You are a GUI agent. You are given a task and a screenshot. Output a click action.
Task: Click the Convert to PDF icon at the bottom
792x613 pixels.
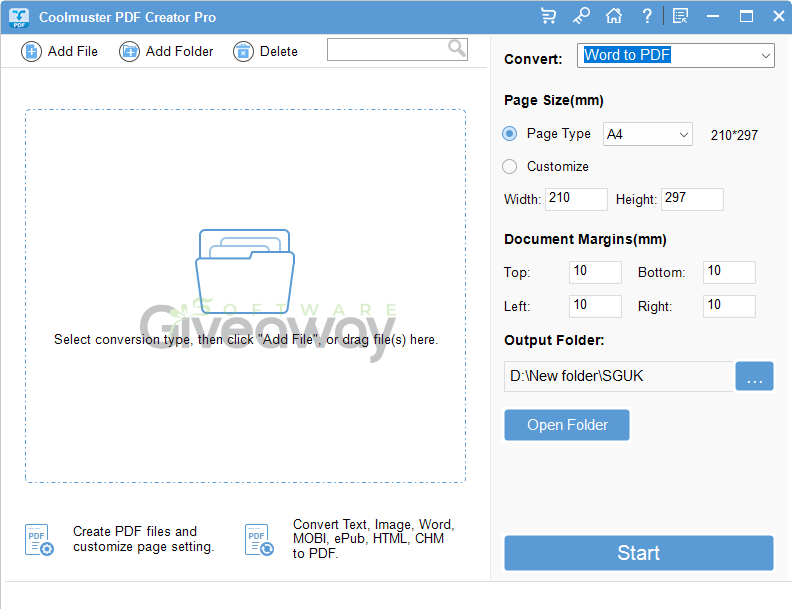259,540
